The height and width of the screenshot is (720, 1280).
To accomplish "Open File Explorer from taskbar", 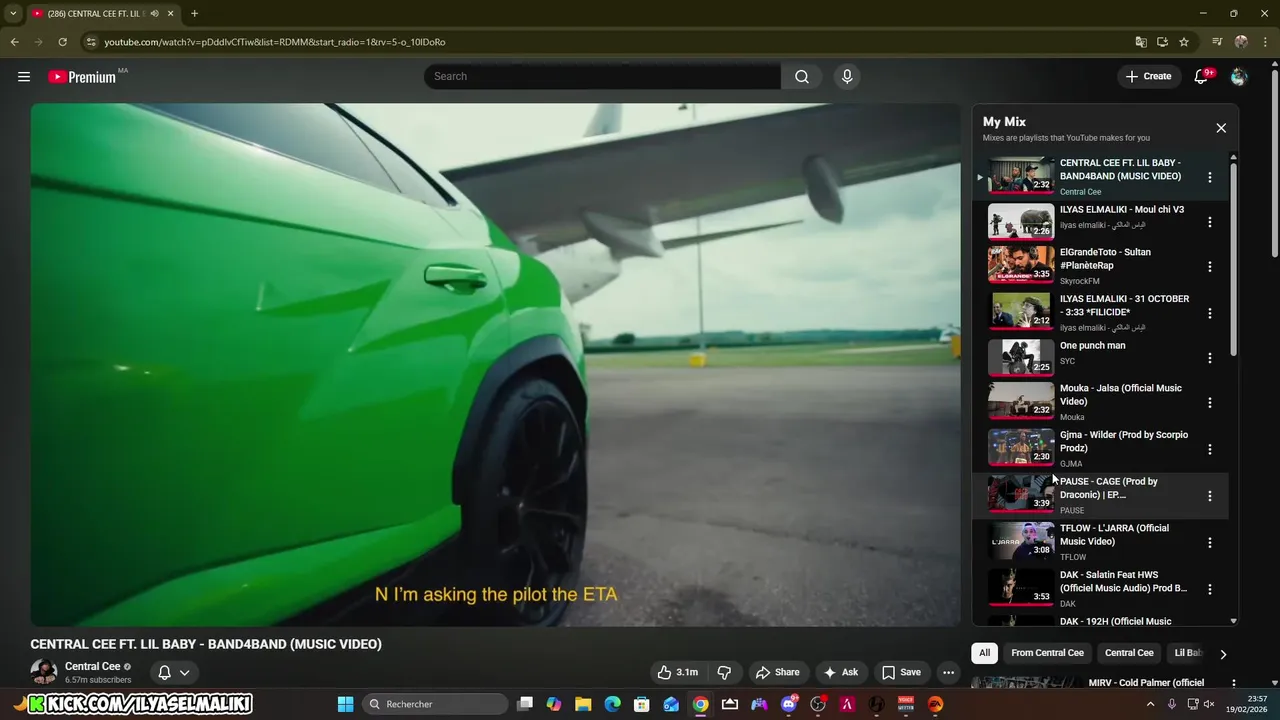I will (x=583, y=704).
